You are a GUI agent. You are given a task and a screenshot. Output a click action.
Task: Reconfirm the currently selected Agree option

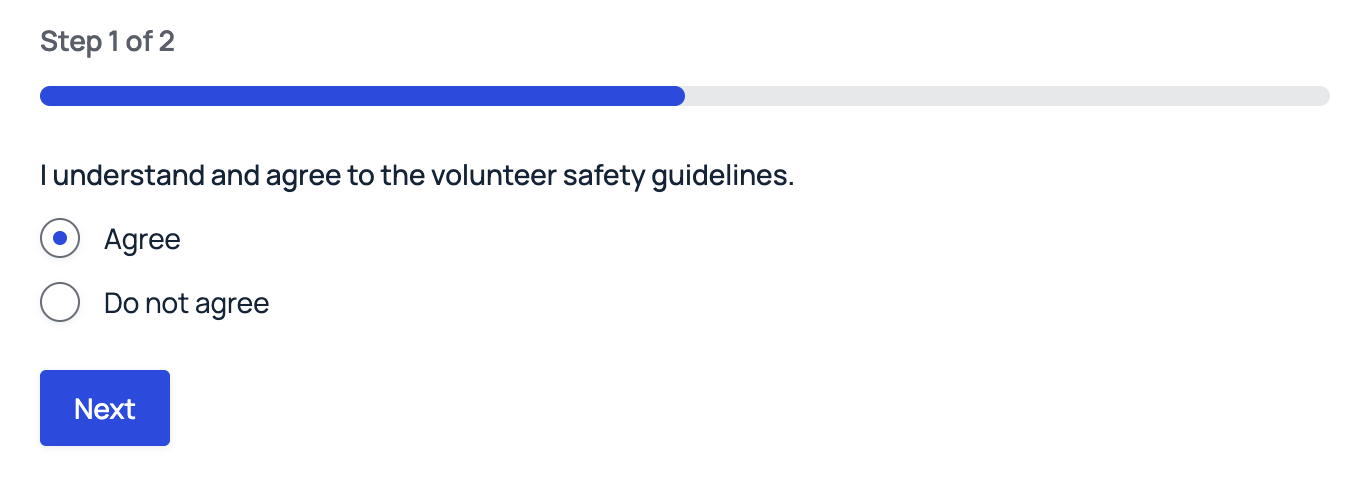[60, 239]
